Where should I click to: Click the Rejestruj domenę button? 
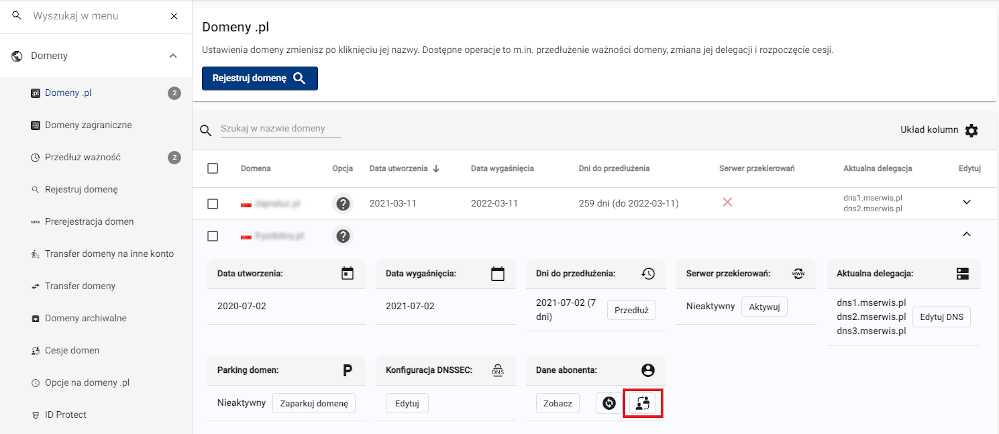tap(259, 78)
